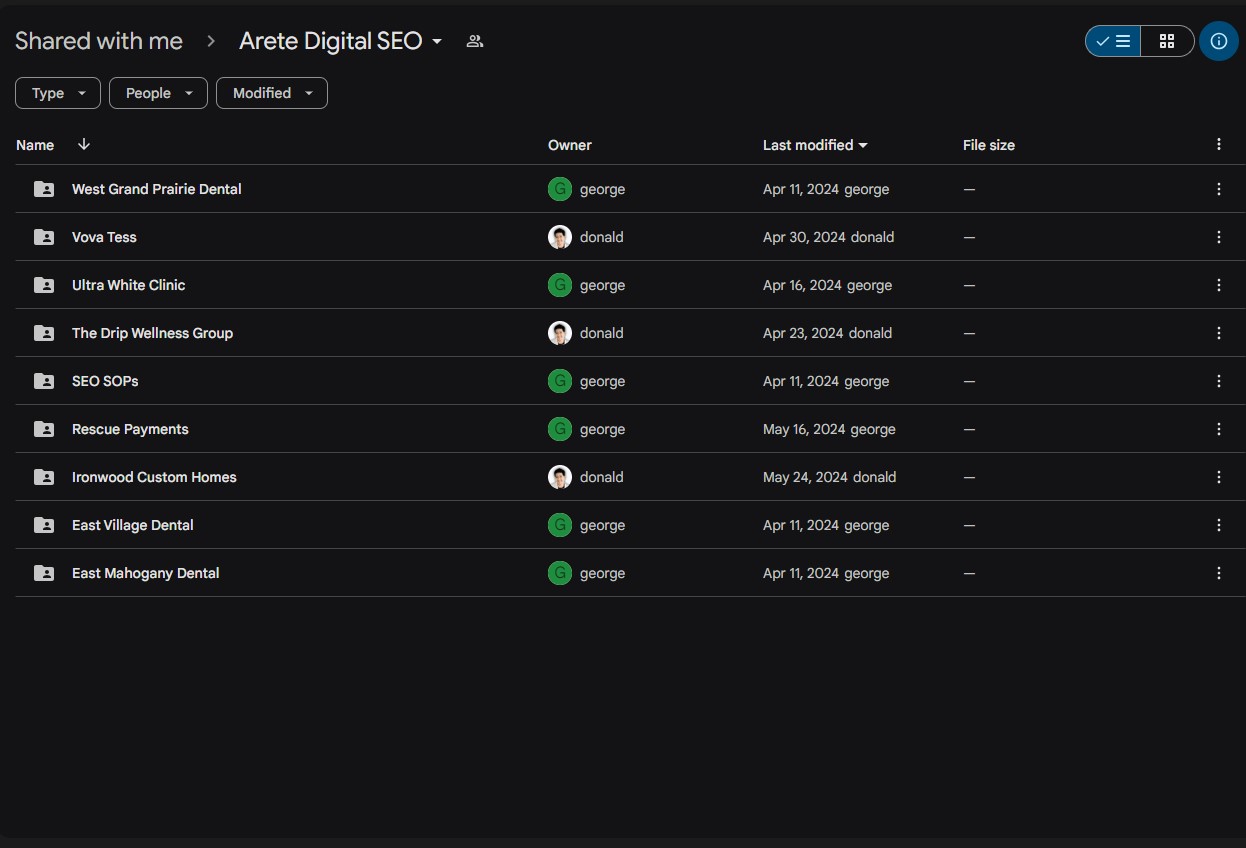1246x848 pixels.
Task: Switch to list layout view
Action: pyautogui.click(x=1113, y=41)
